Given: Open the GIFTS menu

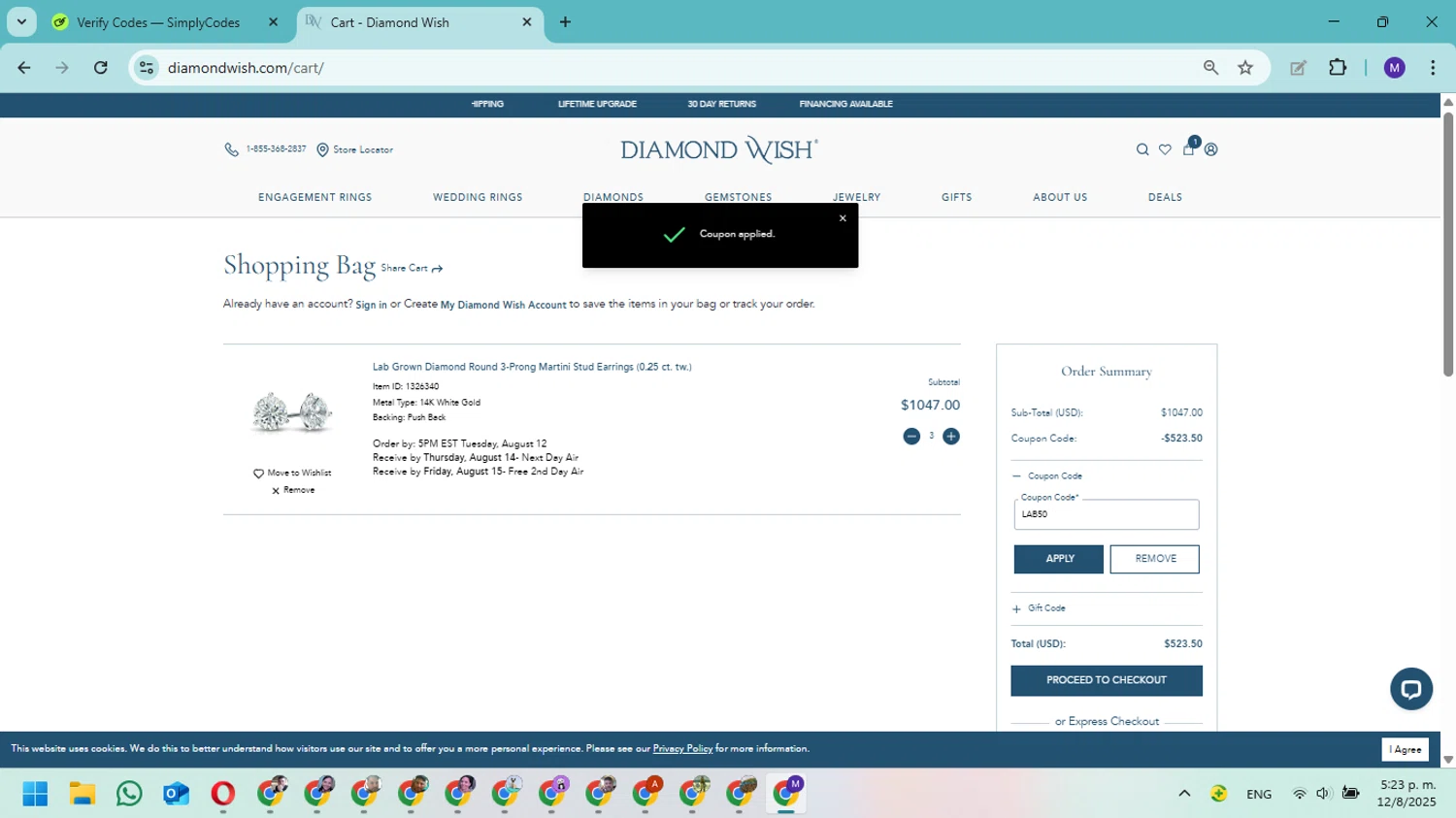Looking at the screenshot, I should (956, 197).
